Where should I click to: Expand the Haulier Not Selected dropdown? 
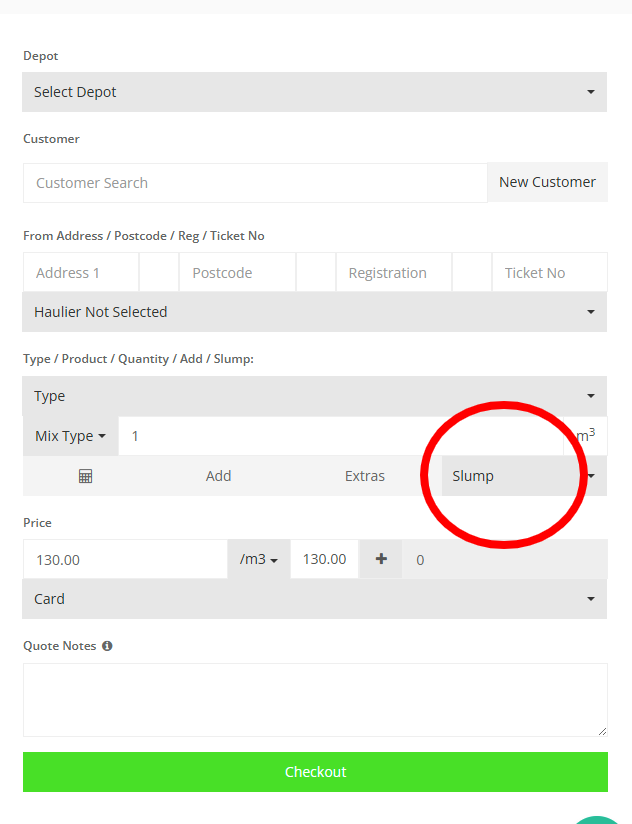click(x=314, y=312)
